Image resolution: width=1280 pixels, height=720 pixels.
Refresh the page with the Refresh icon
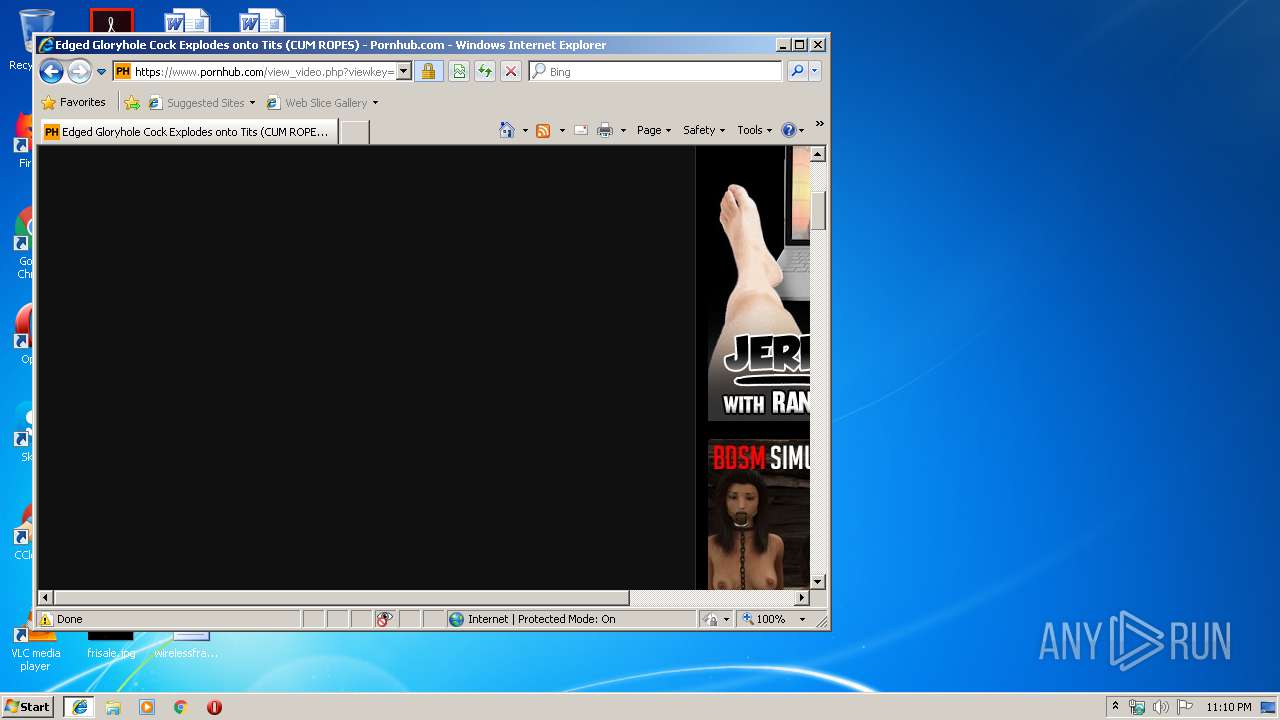(x=485, y=71)
